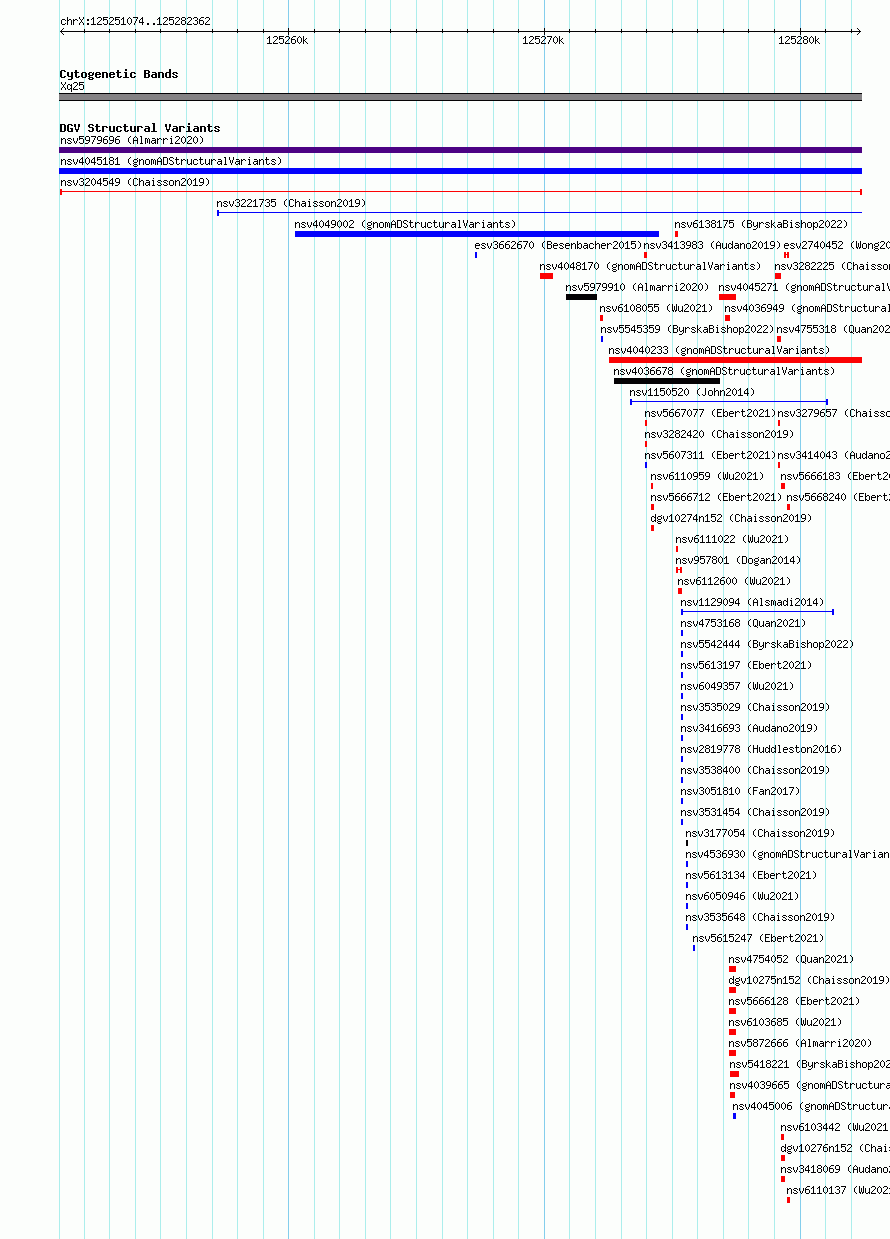Click the nsv5607311 (Ebert2021) label
This screenshot has width=890, height=1239.
coord(710,455)
